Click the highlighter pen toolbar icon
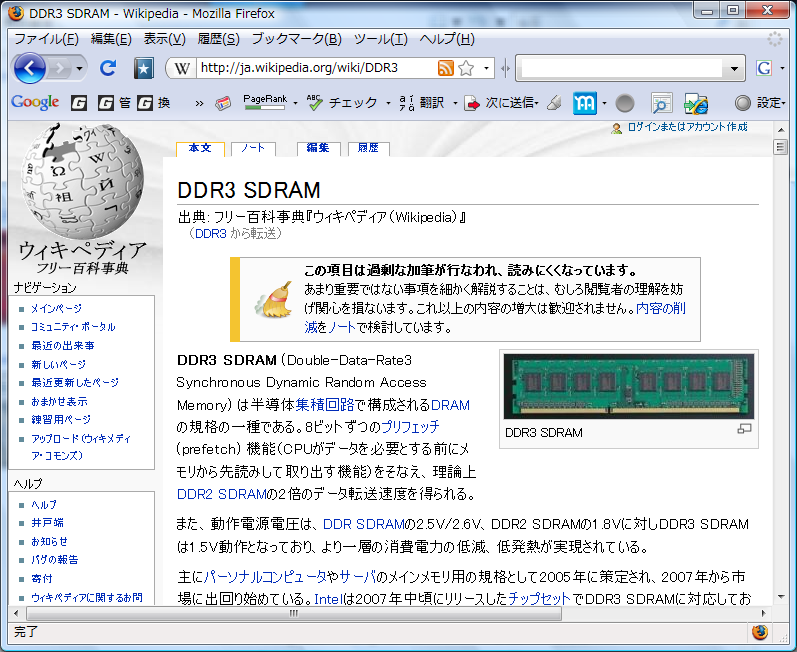This screenshot has width=797, height=652. point(555,103)
